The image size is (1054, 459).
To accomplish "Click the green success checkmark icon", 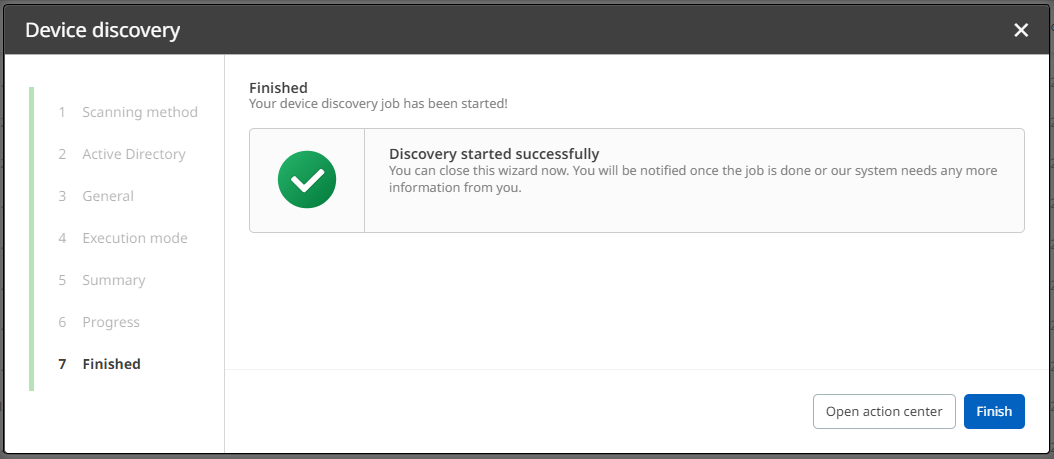I will (307, 180).
